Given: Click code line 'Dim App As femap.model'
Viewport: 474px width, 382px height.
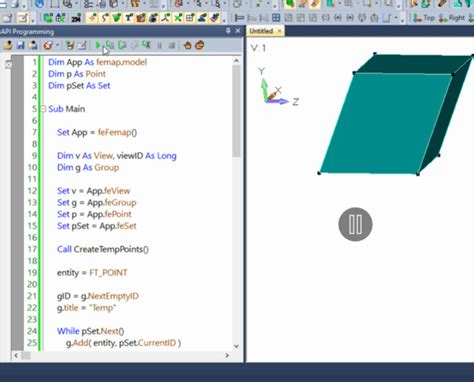Looking at the screenshot, I should pyautogui.click(x=97, y=62).
